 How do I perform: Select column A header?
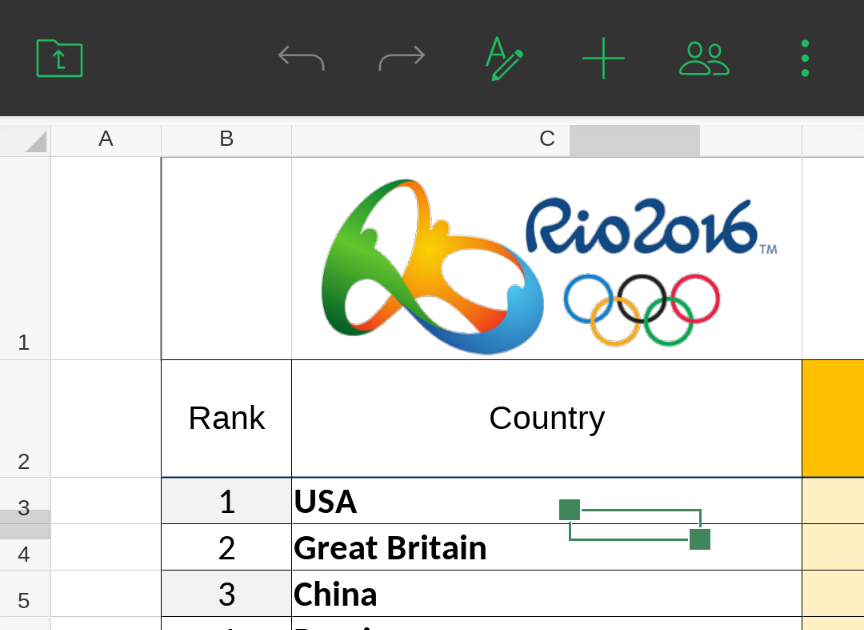[106, 140]
